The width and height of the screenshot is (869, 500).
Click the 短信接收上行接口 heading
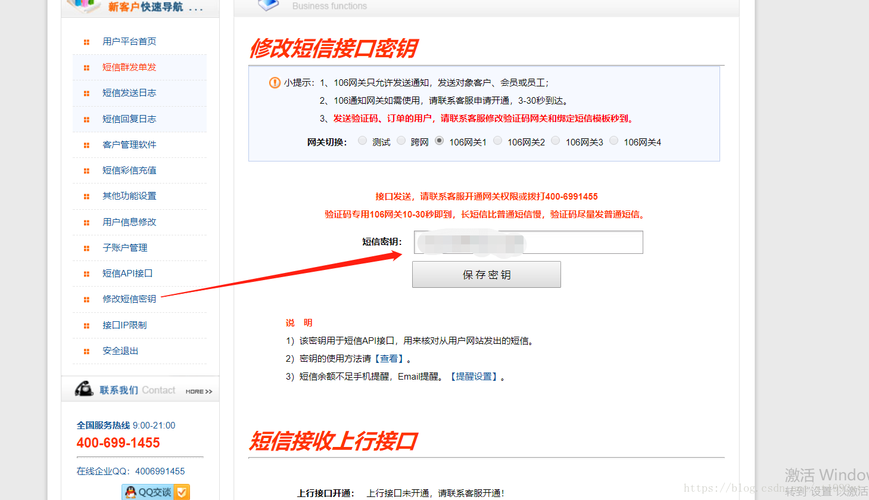point(334,441)
